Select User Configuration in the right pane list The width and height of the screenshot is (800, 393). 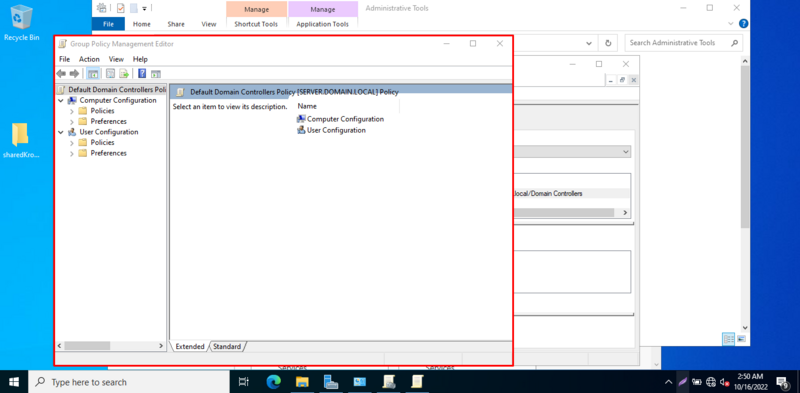(x=331, y=130)
